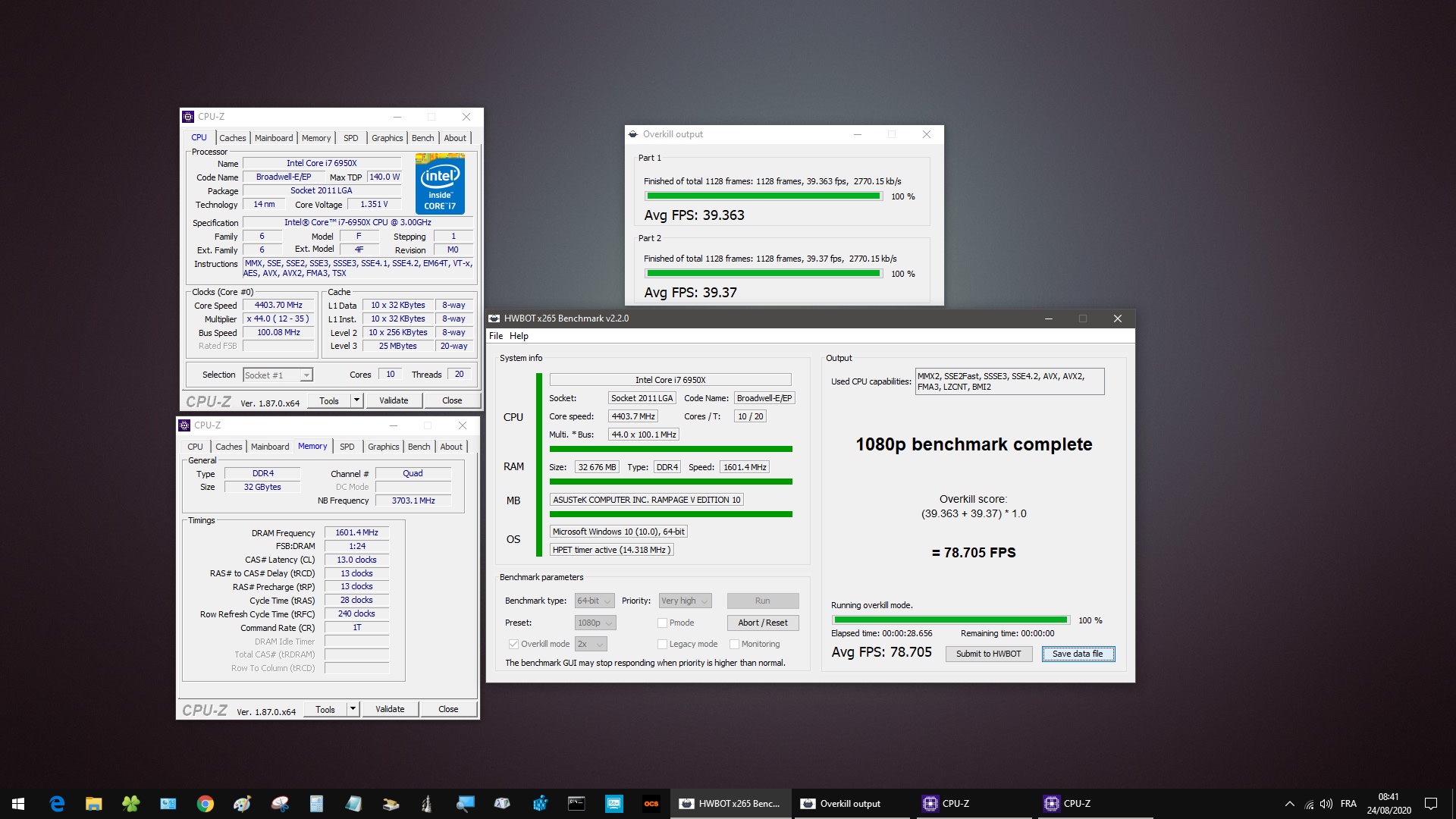Screen dimensions: 1456x819
Task: Show hidden system tray icons
Action: coord(1289,804)
